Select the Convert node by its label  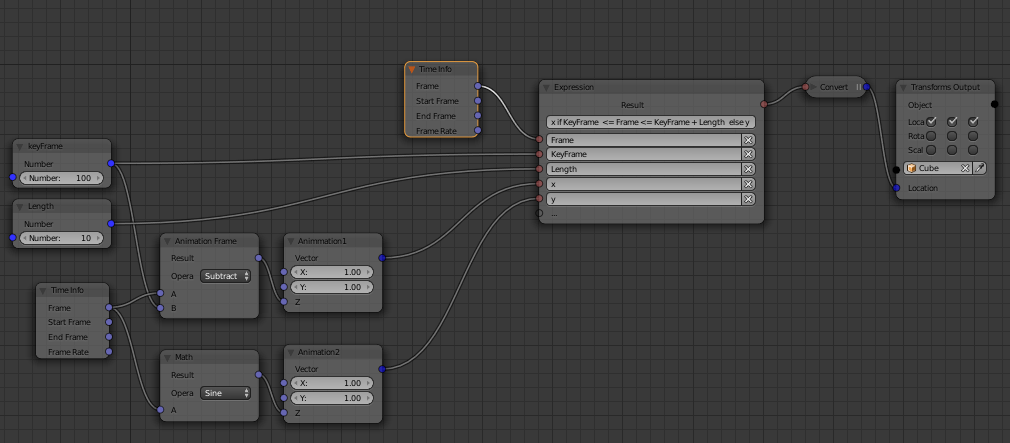click(834, 87)
